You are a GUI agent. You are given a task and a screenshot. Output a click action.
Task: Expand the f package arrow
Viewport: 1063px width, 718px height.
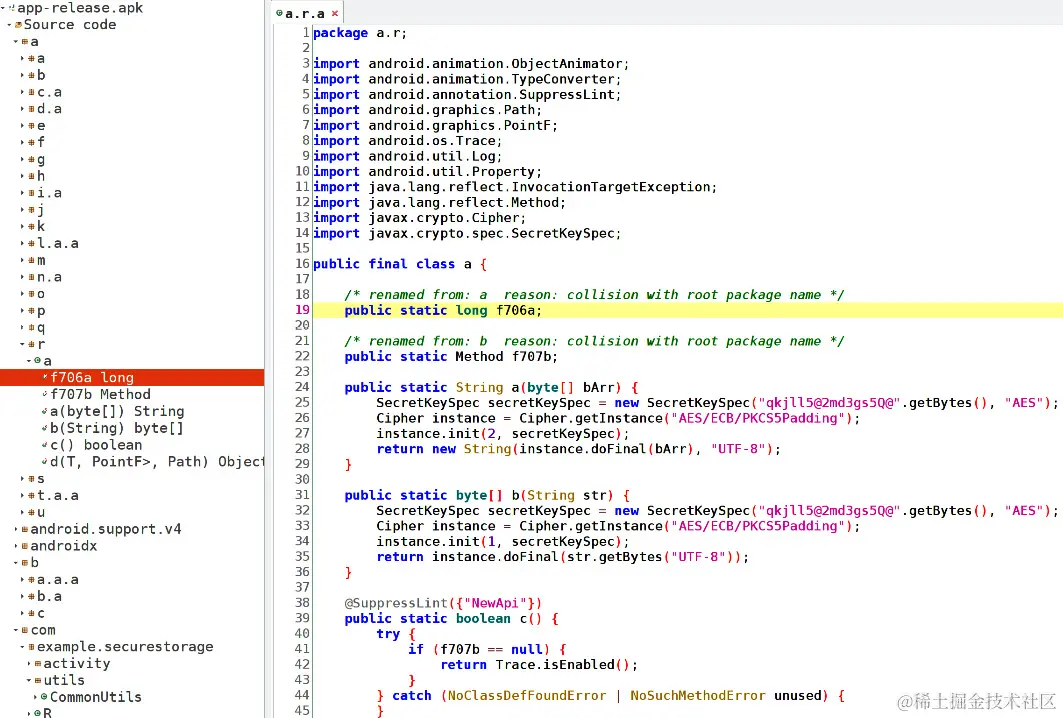pyautogui.click(x=22, y=142)
